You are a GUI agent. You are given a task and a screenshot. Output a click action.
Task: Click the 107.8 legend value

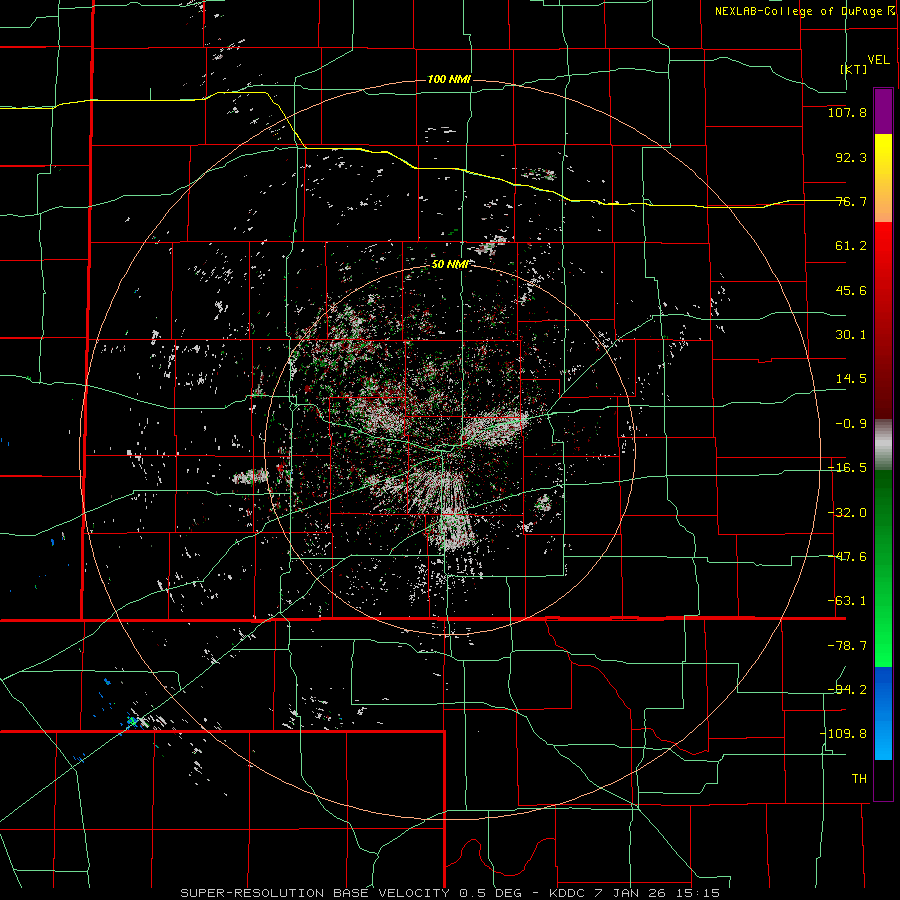(847, 112)
